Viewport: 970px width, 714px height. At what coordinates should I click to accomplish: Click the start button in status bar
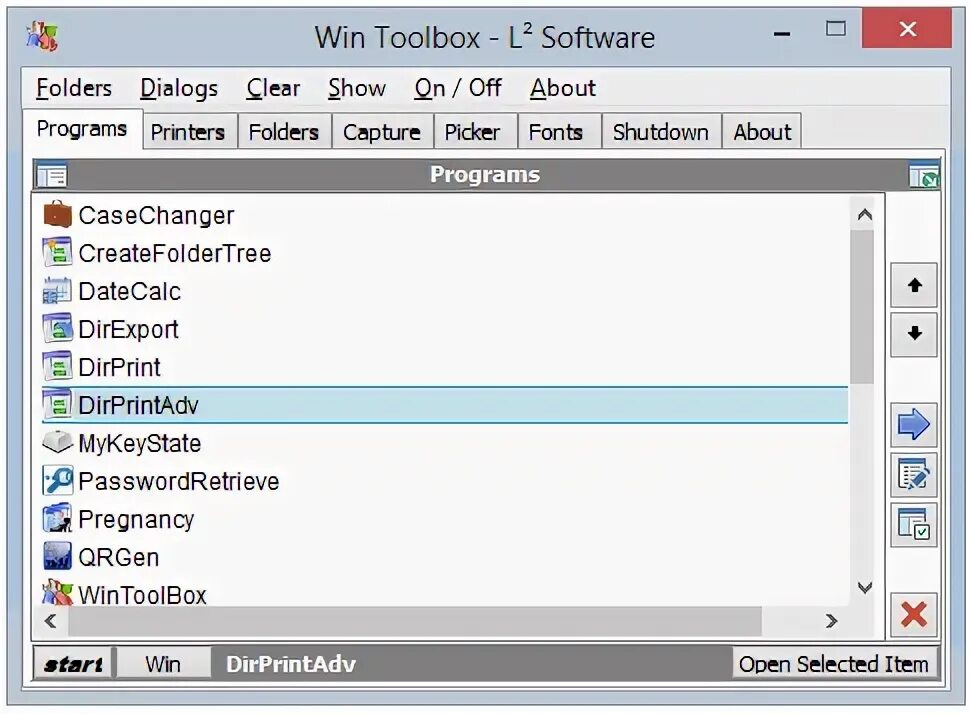pos(73,664)
